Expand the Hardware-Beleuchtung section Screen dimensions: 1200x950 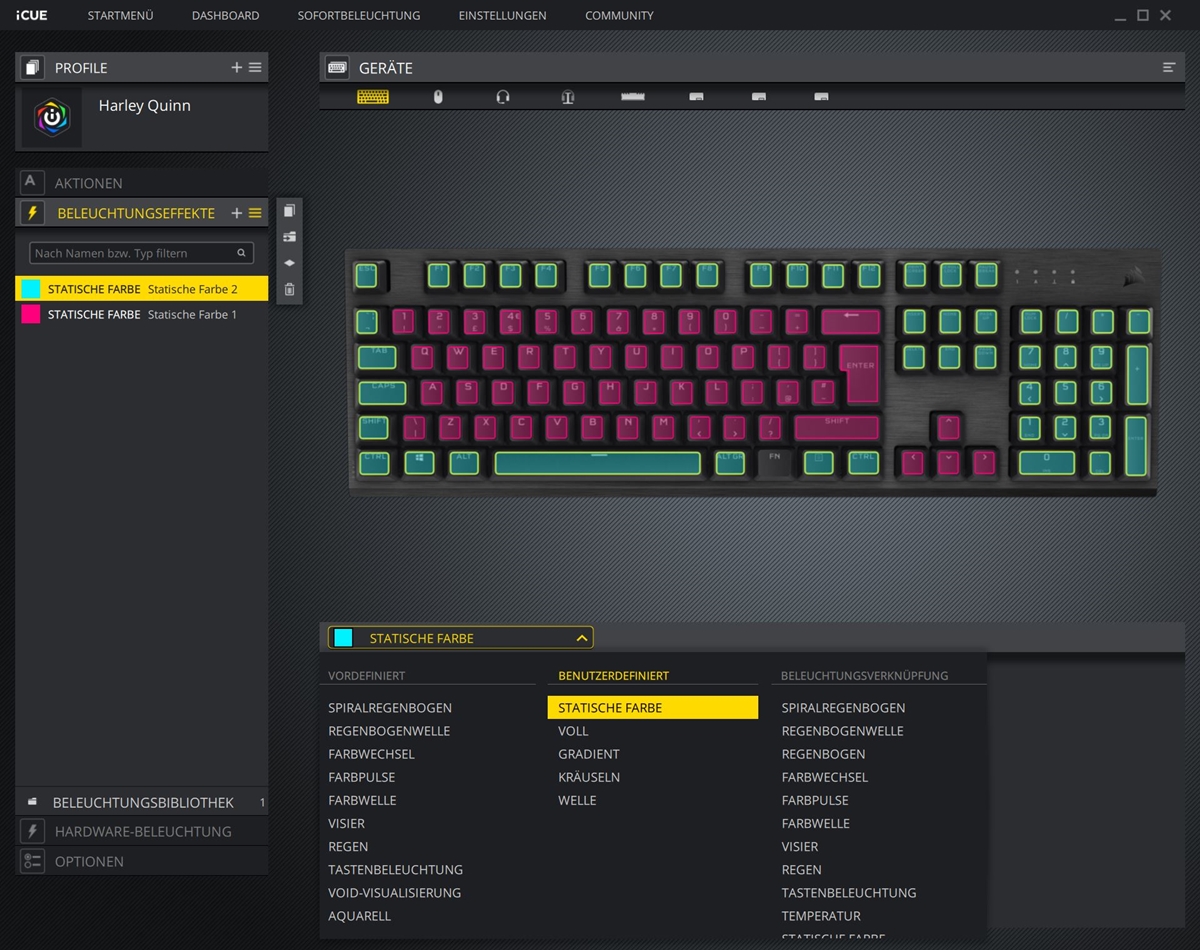point(141,831)
